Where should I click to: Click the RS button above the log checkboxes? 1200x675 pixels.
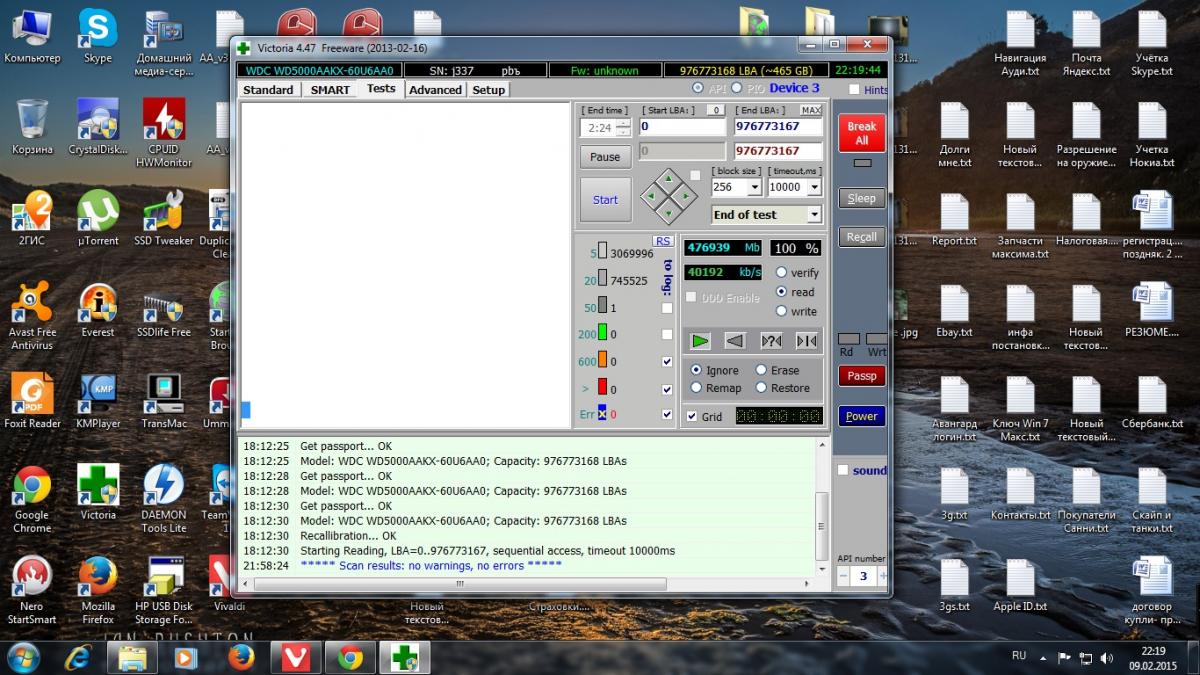(662, 241)
